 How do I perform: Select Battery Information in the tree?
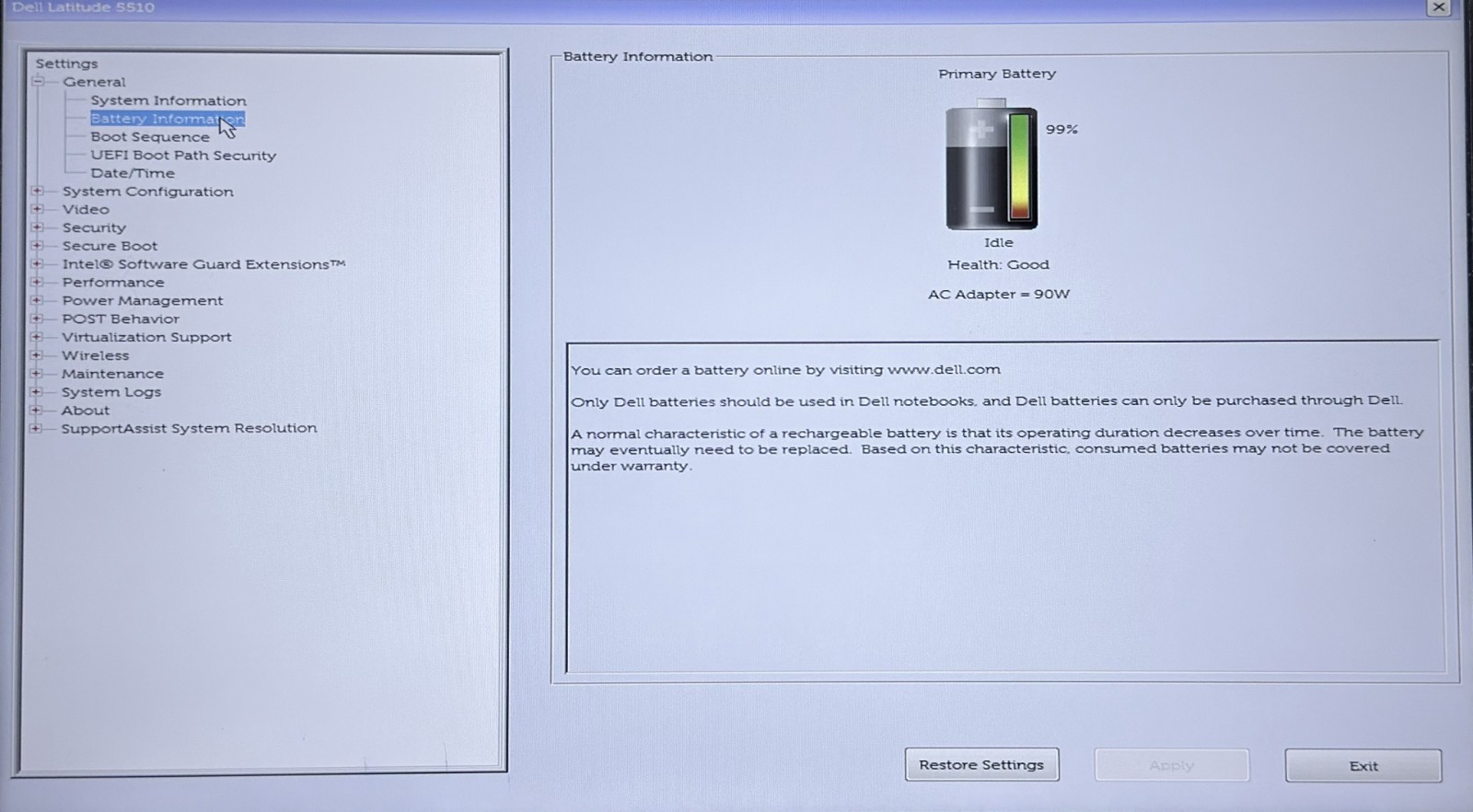(x=168, y=119)
